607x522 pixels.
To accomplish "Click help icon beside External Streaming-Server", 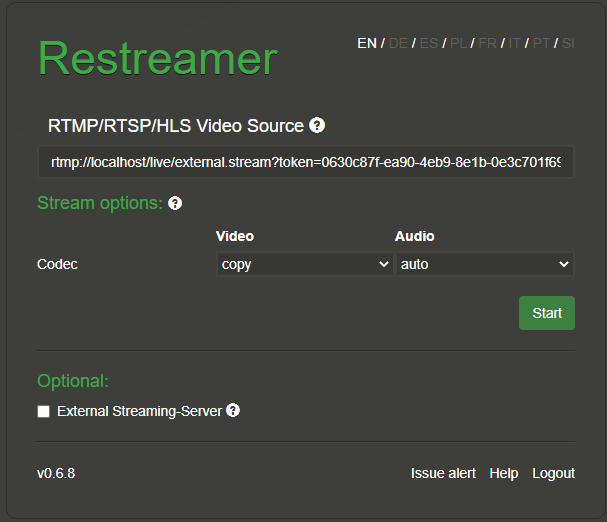I will (233, 410).
